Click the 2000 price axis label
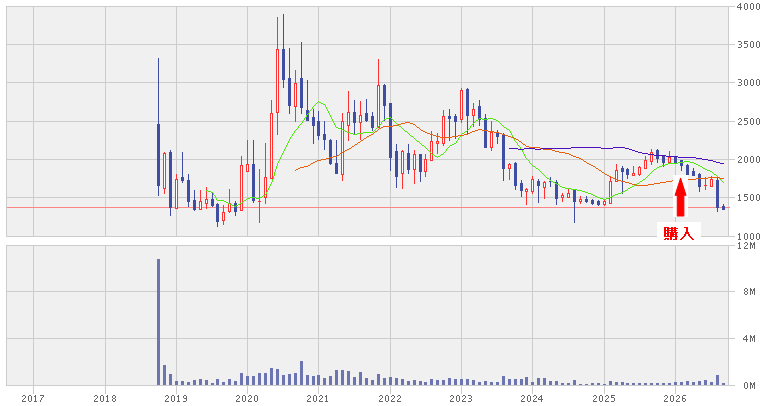This screenshot has height=406, width=762. [748, 160]
